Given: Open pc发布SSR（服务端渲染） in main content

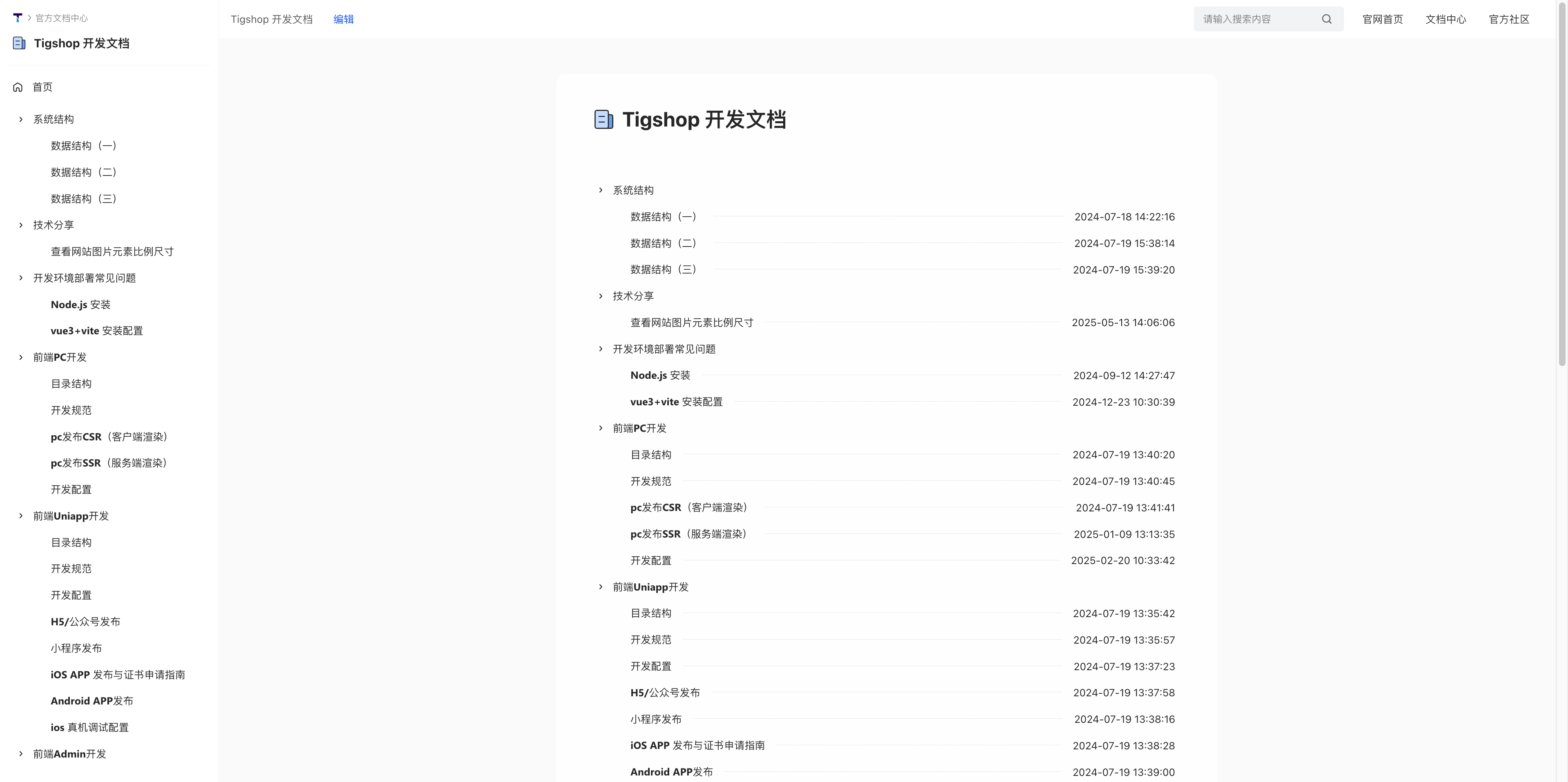Looking at the screenshot, I should (689, 534).
